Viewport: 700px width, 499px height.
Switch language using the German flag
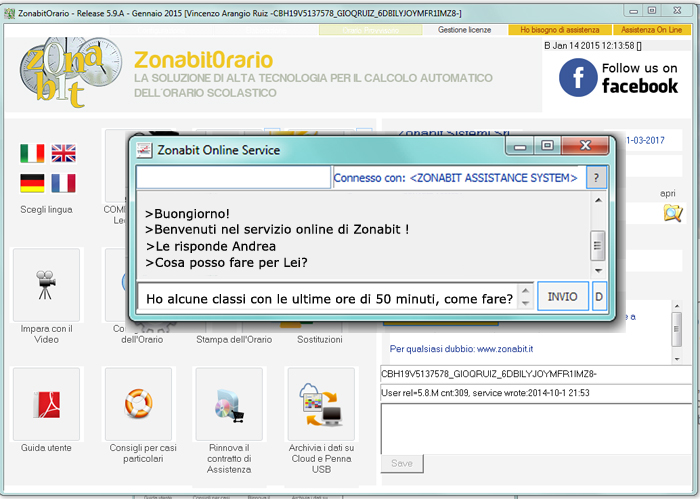click(x=32, y=183)
